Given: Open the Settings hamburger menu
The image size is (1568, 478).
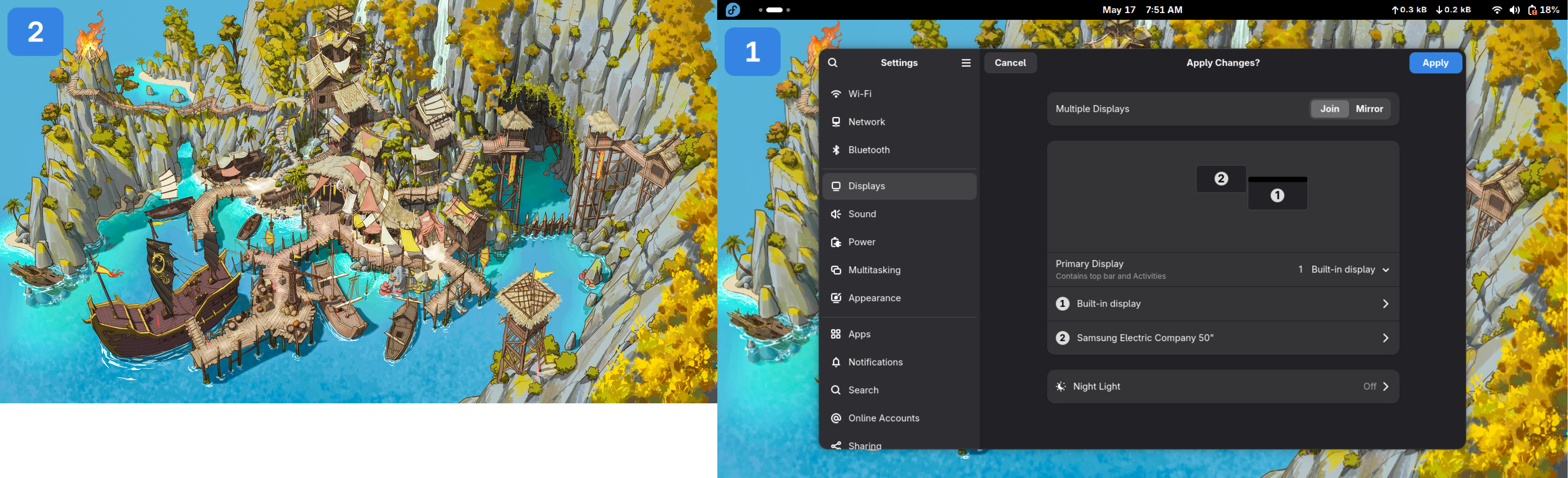Looking at the screenshot, I should (966, 63).
